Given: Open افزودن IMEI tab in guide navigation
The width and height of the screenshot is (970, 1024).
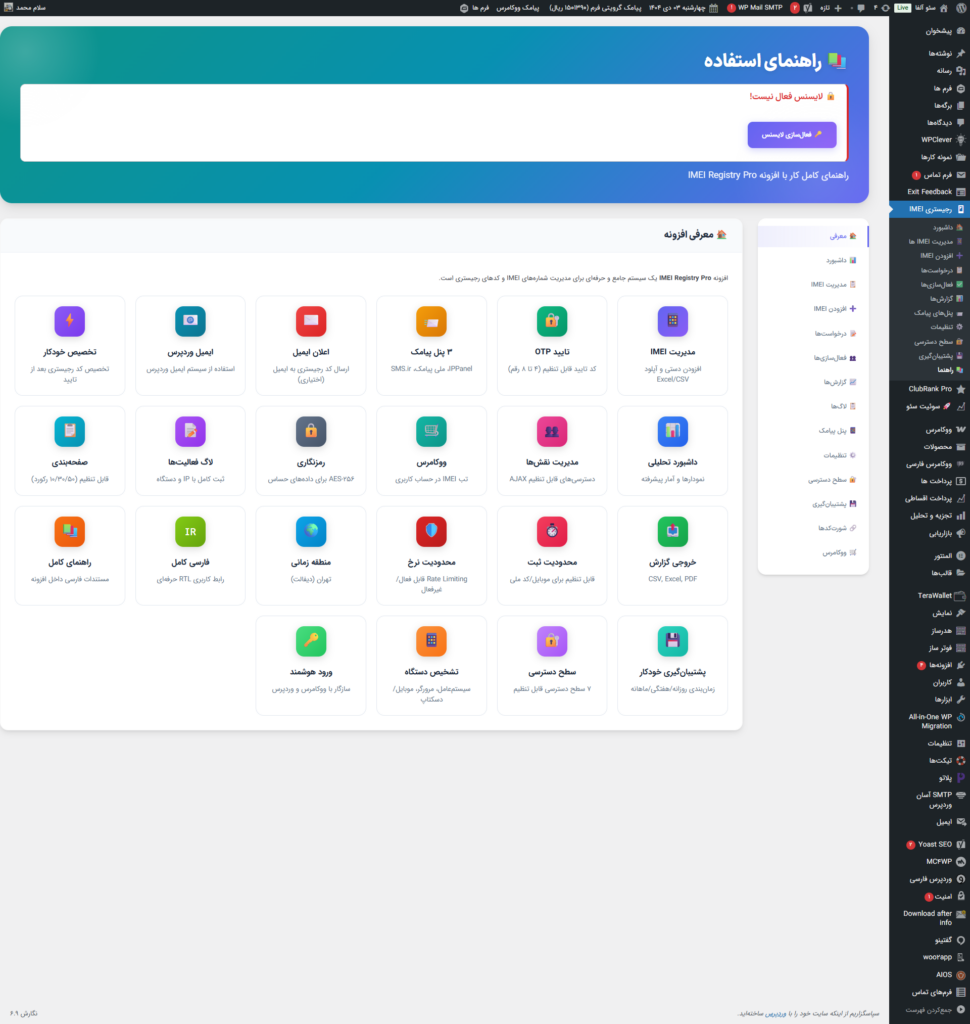Looking at the screenshot, I should pyautogui.click(x=813, y=309).
